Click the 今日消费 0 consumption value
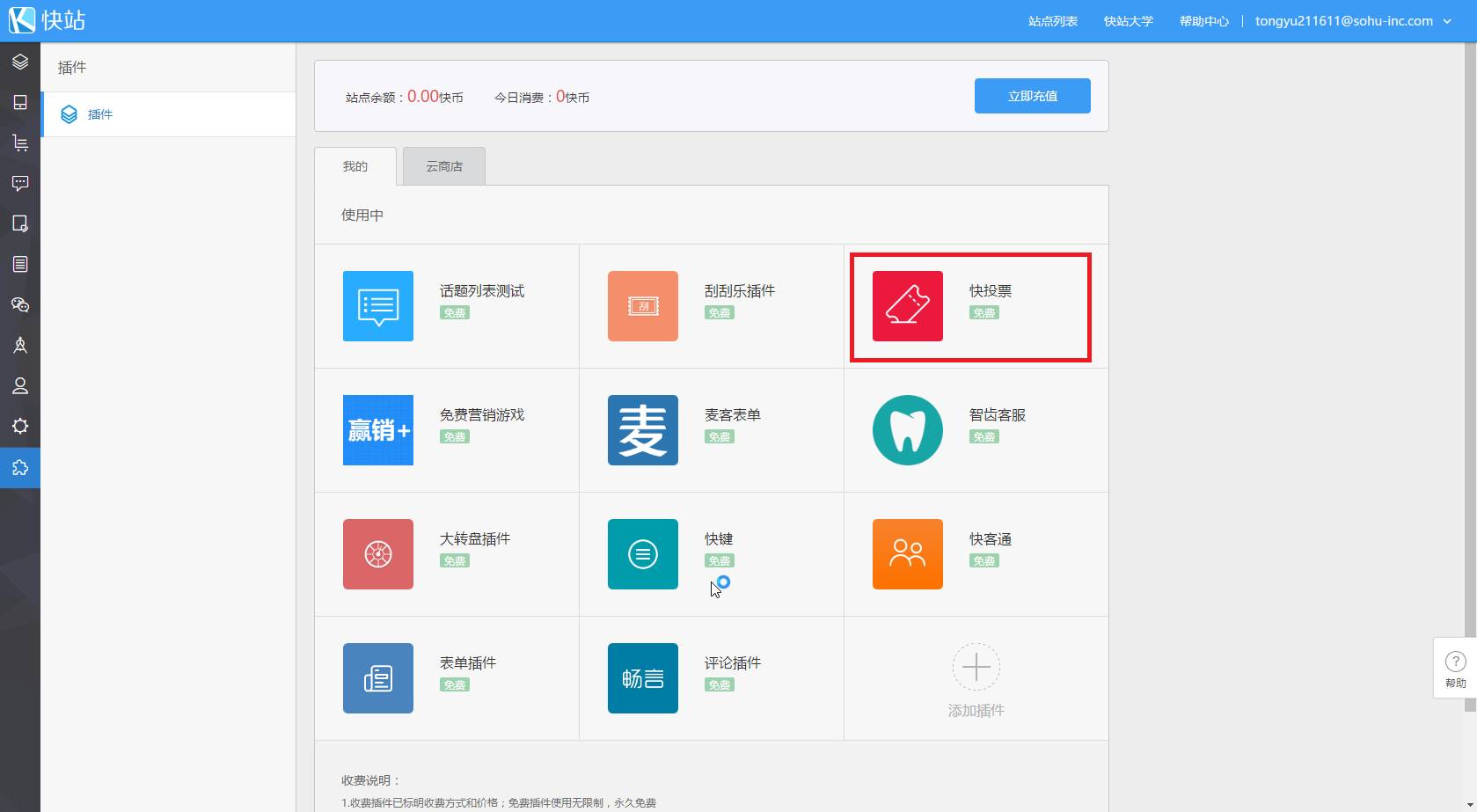This screenshot has height=812, width=1477. (560, 97)
